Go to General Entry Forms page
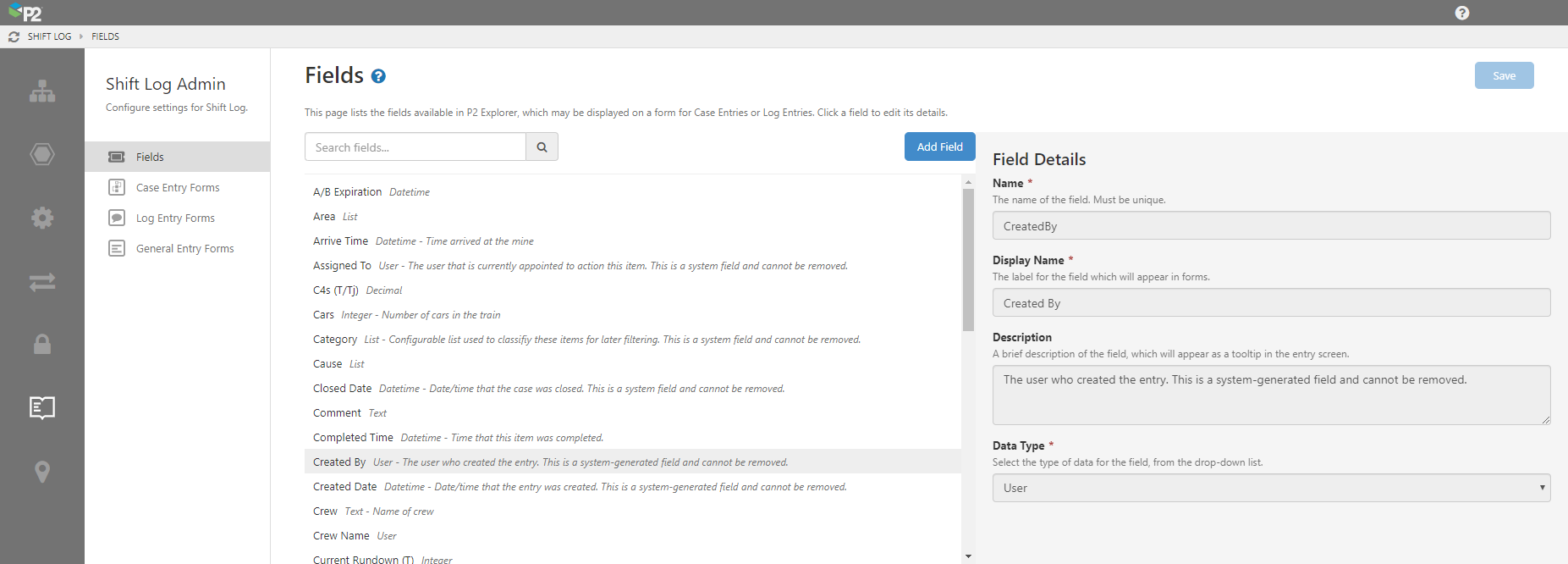 coord(184,249)
